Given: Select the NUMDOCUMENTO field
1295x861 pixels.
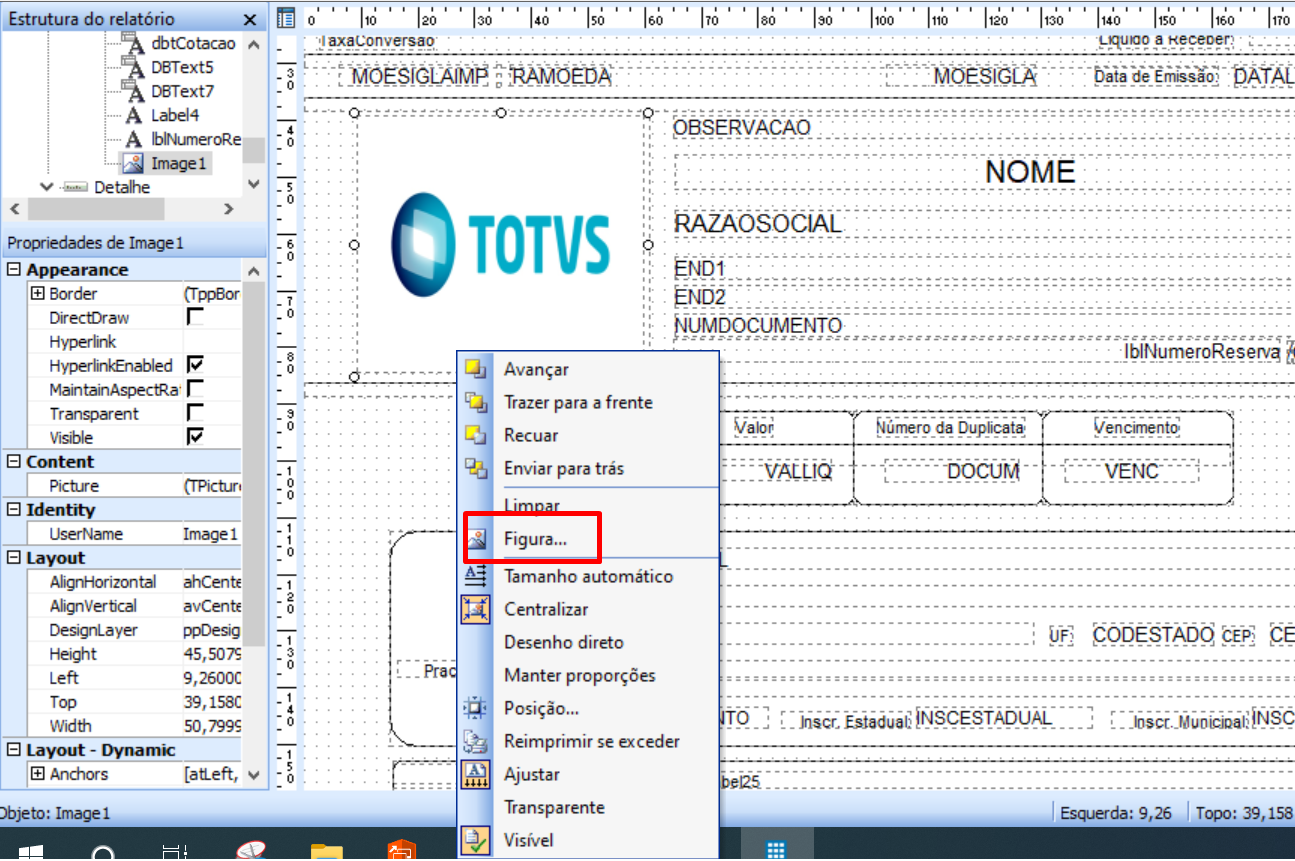Looking at the screenshot, I should pyautogui.click(x=758, y=326).
